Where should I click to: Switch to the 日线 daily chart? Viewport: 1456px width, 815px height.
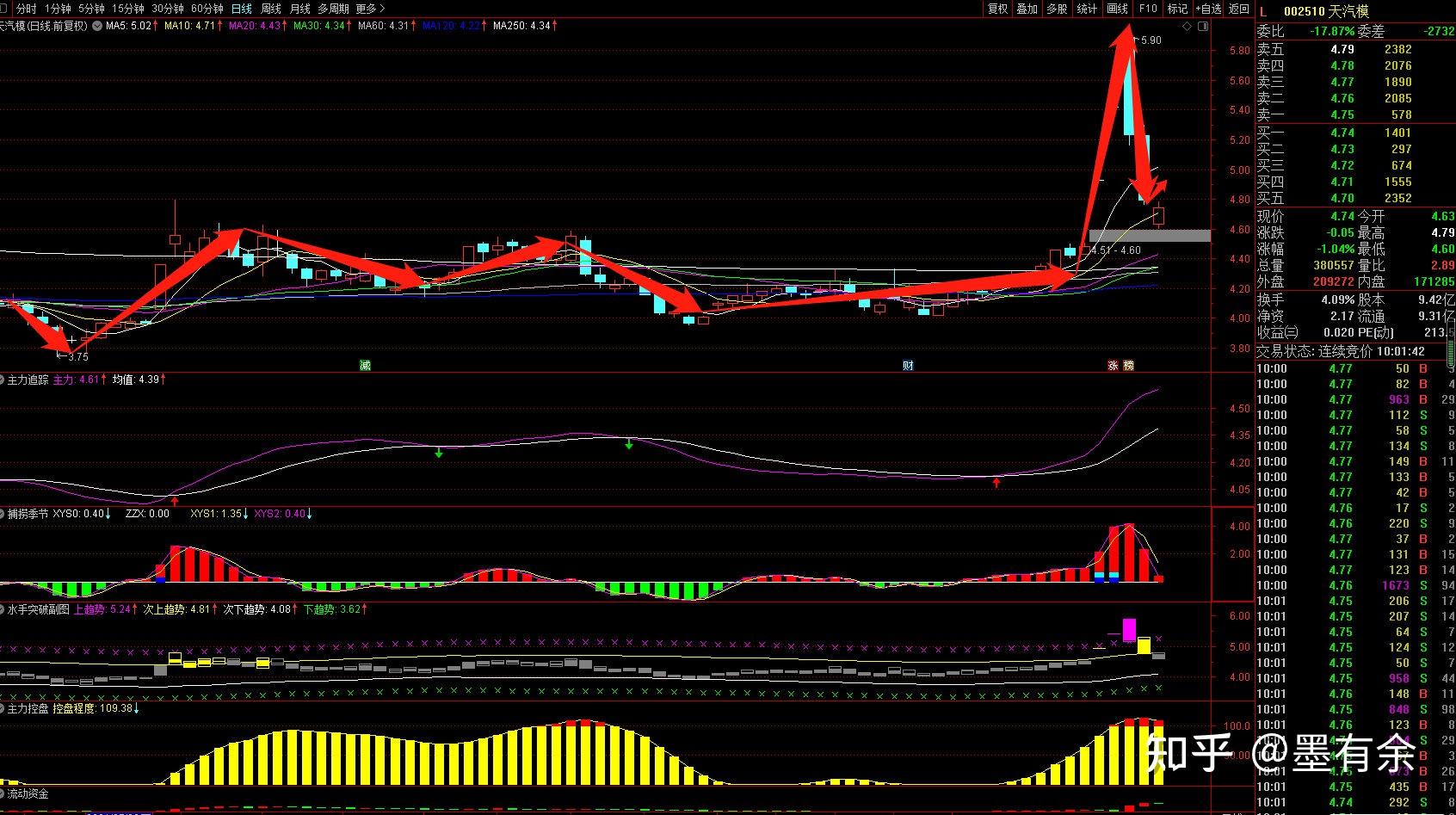242,9
